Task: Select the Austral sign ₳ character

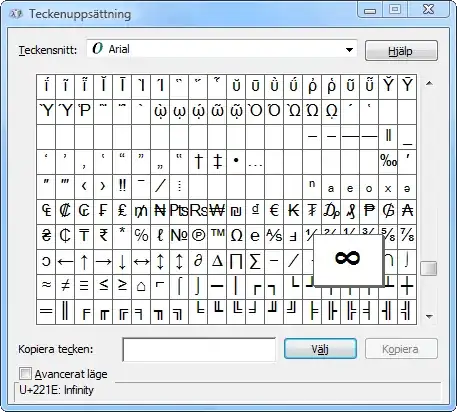Action: [x=407, y=212]
